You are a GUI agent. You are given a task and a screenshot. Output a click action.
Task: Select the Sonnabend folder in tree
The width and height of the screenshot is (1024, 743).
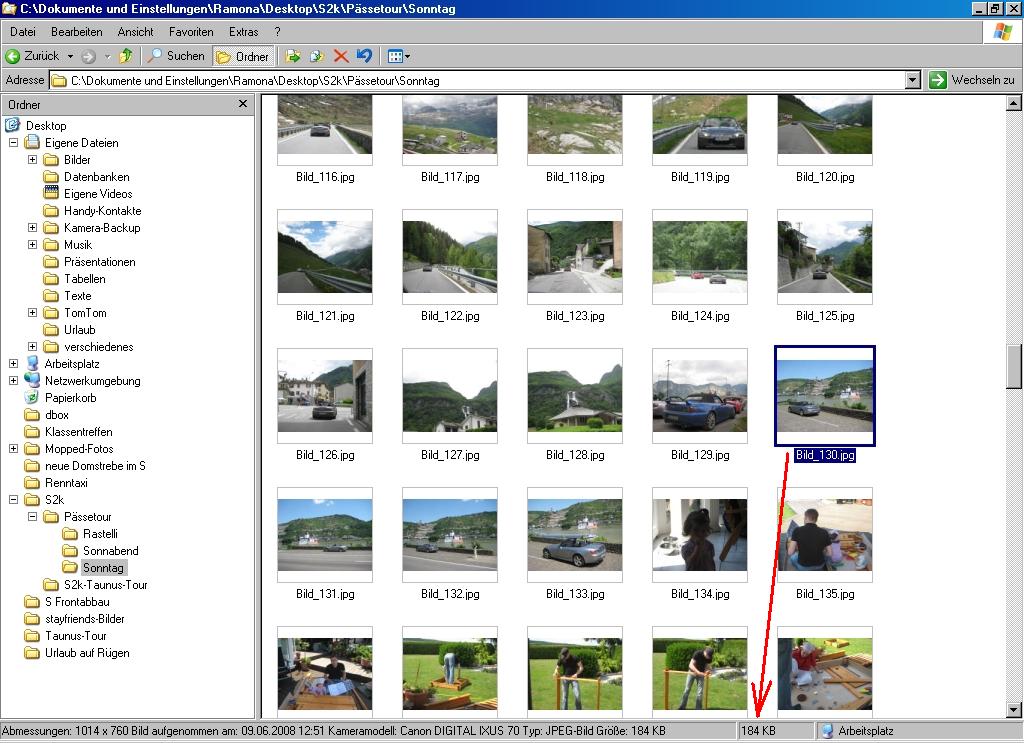point(110,551)
